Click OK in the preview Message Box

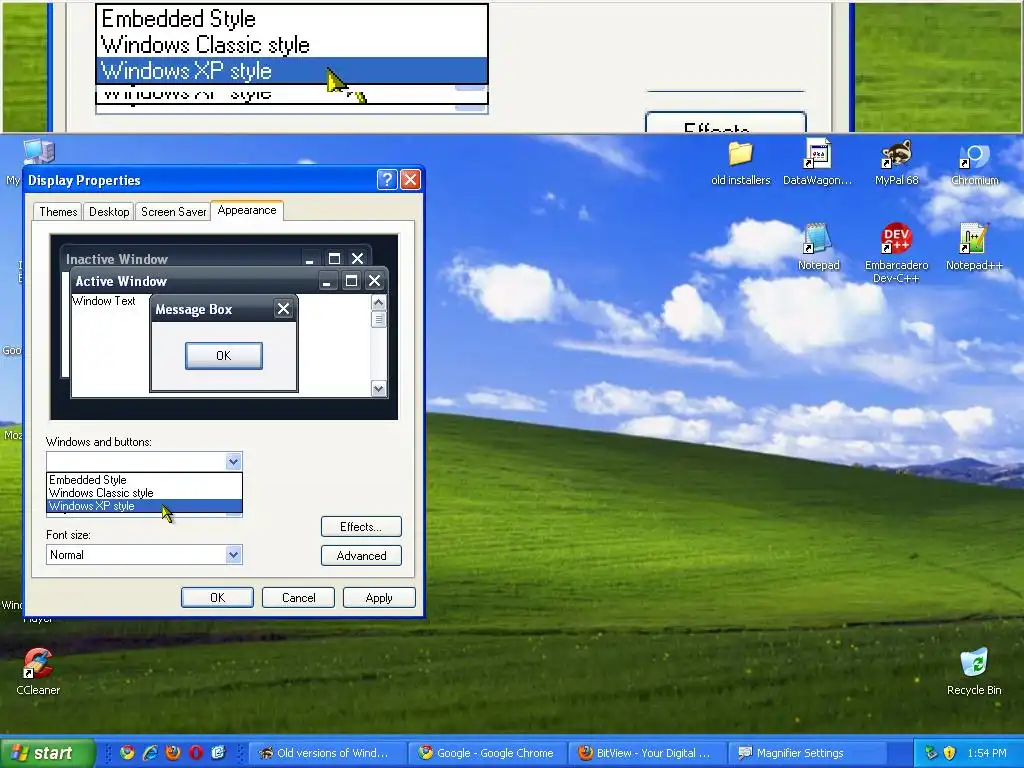[224, 355]
